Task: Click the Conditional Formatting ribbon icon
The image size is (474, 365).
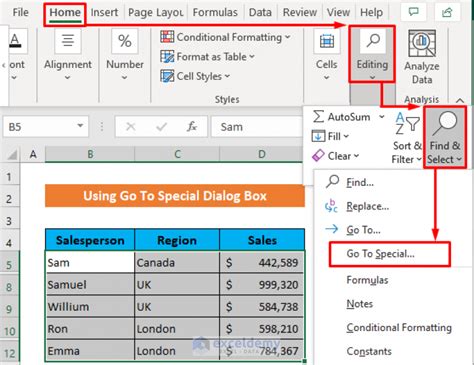Action: tap(167, 37)
